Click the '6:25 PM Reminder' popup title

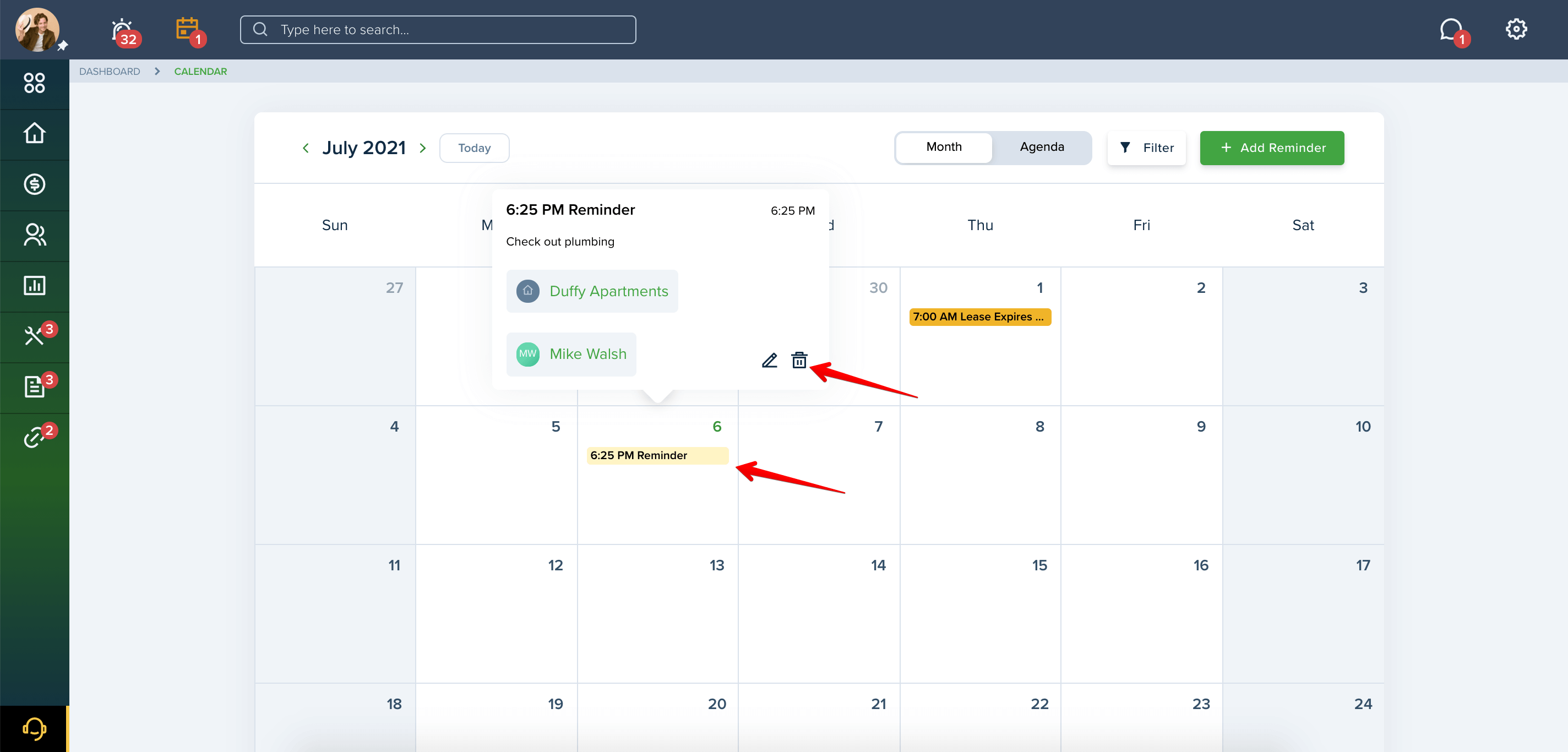click(570, 210)
